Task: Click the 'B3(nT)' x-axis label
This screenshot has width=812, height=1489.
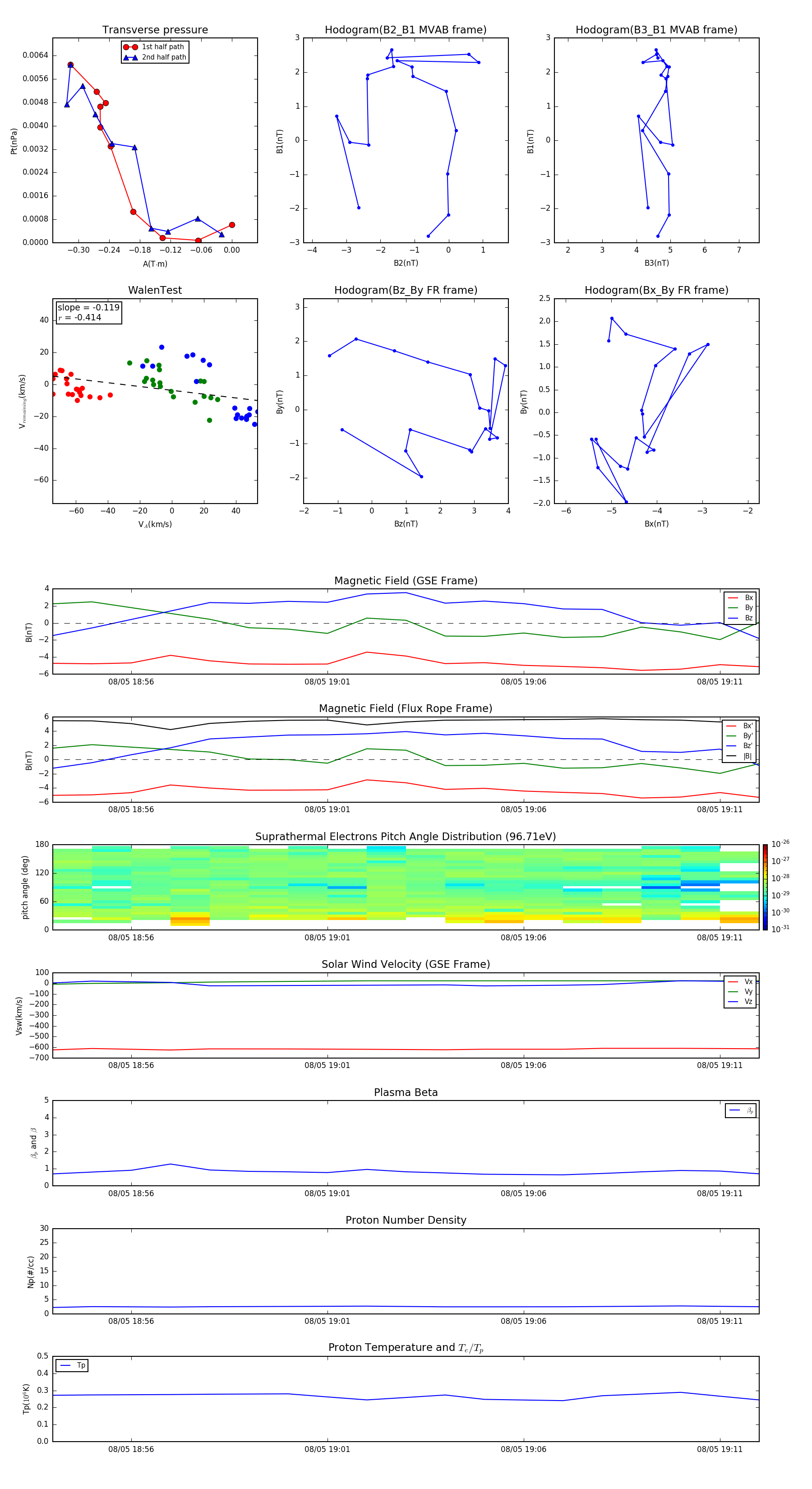Action: pos(656,263)
